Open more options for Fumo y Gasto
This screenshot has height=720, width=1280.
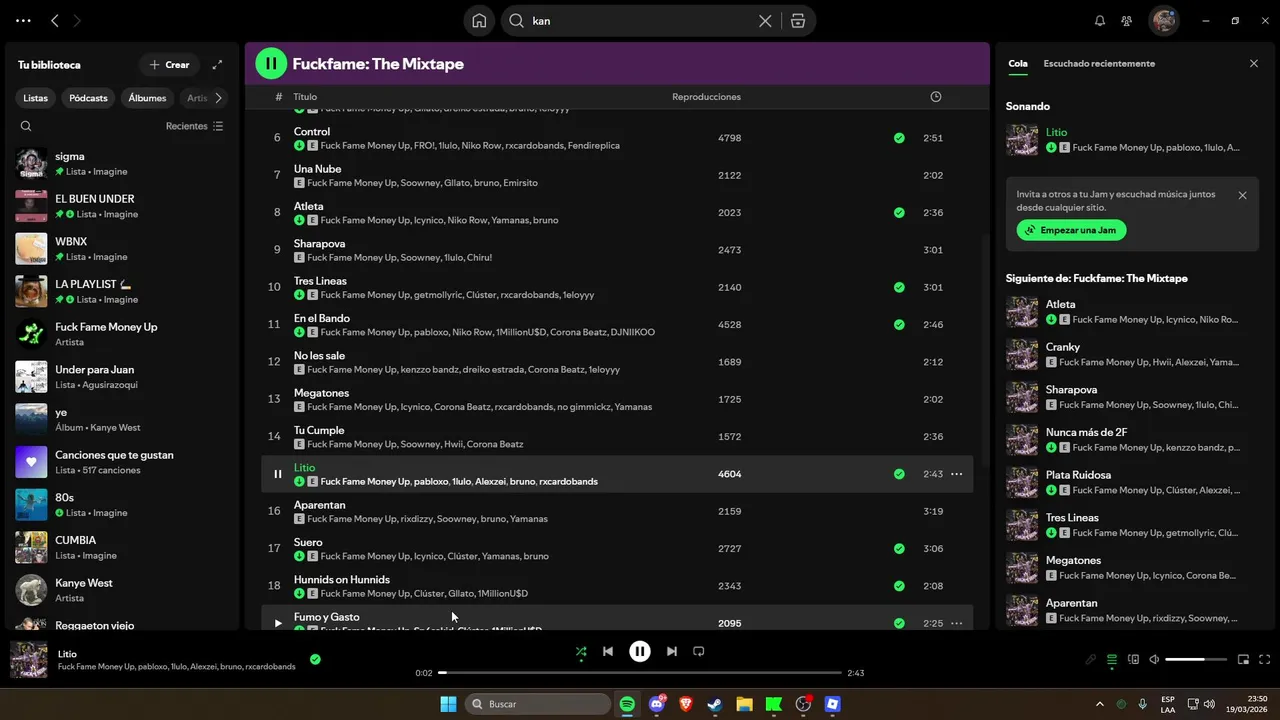pos(956,623)
